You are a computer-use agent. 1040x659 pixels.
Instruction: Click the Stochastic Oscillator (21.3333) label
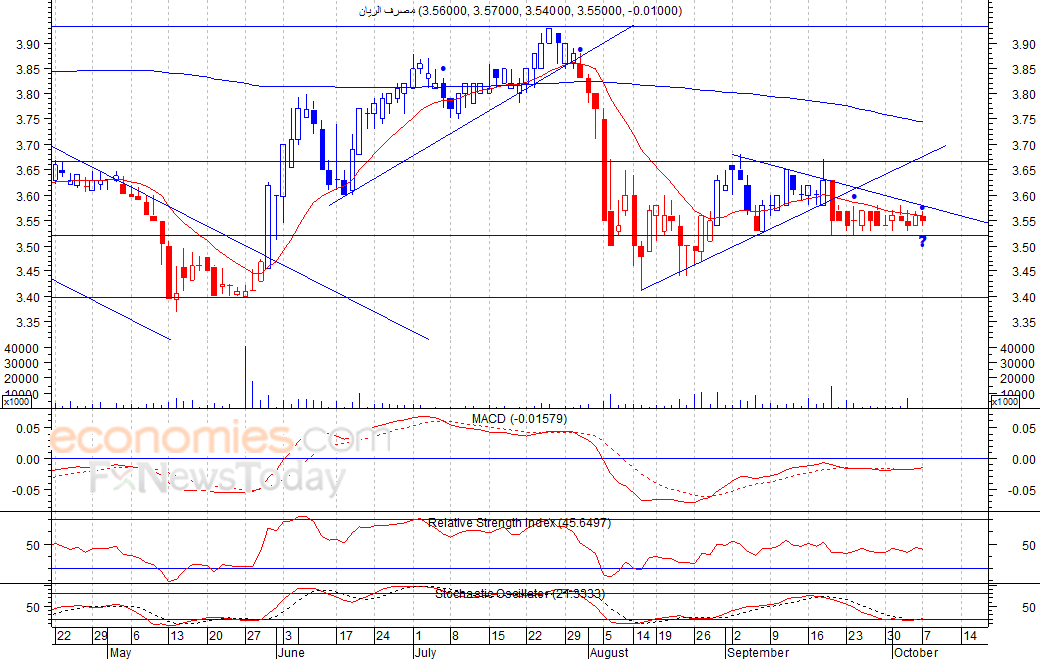pos(519,593)
